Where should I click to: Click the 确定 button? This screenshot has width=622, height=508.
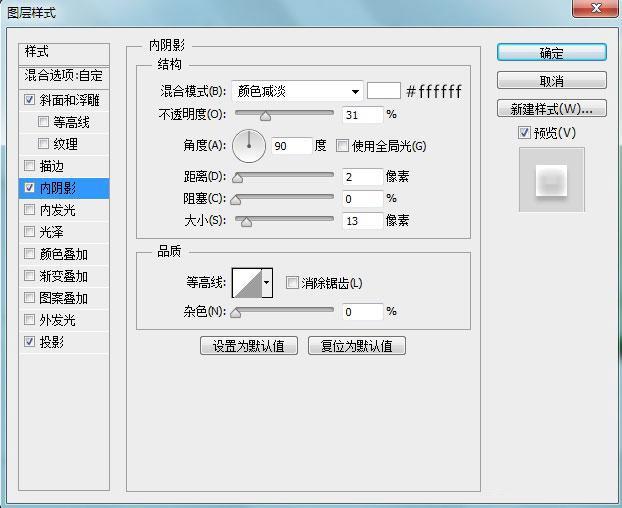click(551, 53)
